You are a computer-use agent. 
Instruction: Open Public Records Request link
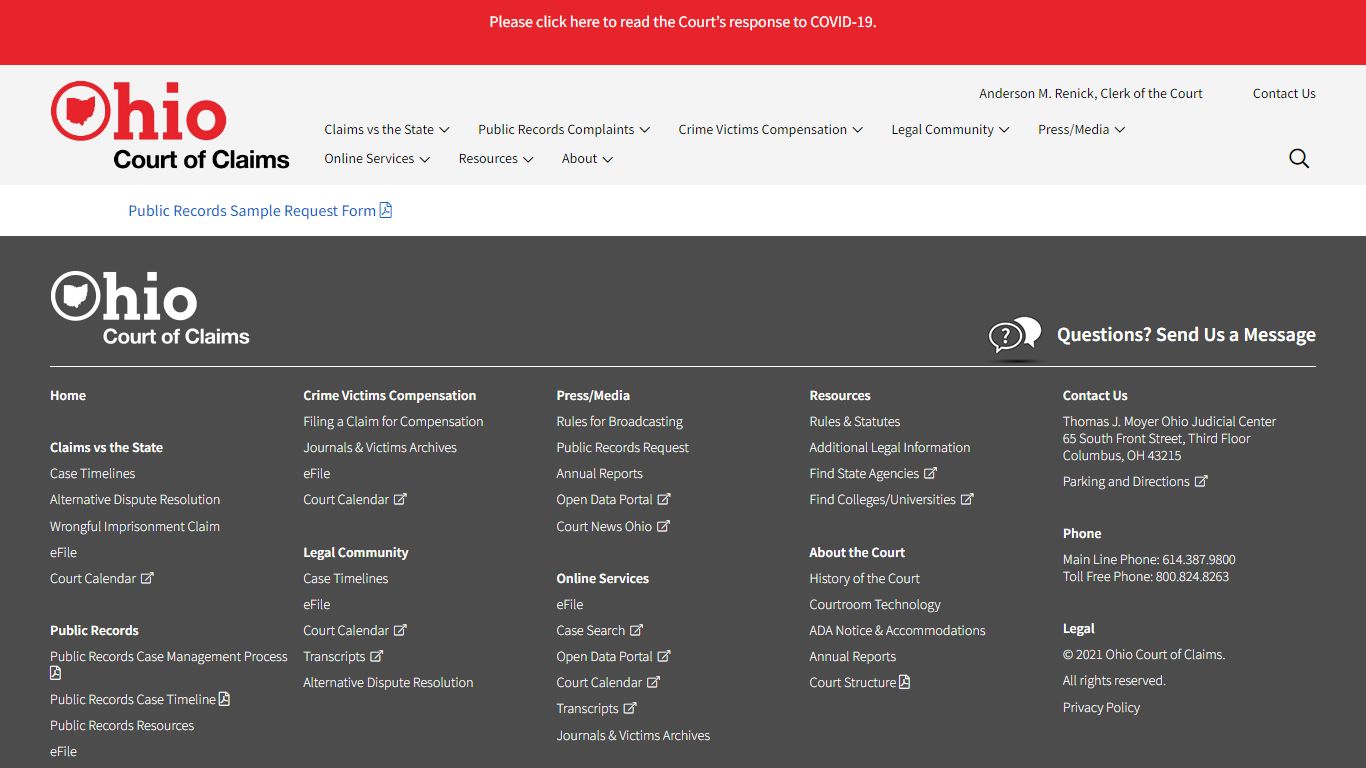(x=623, y=447)
